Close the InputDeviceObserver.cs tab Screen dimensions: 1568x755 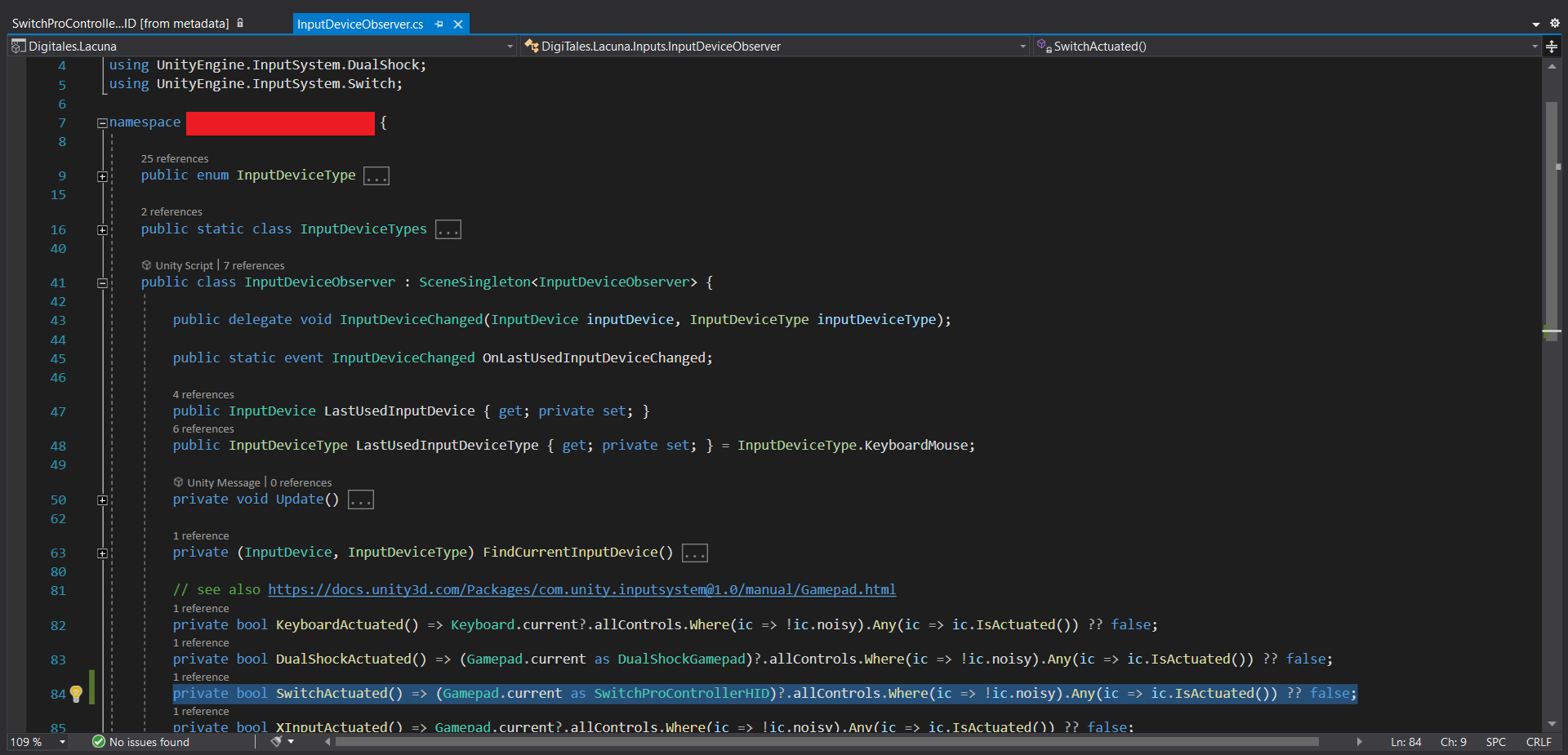pos(458,24)
